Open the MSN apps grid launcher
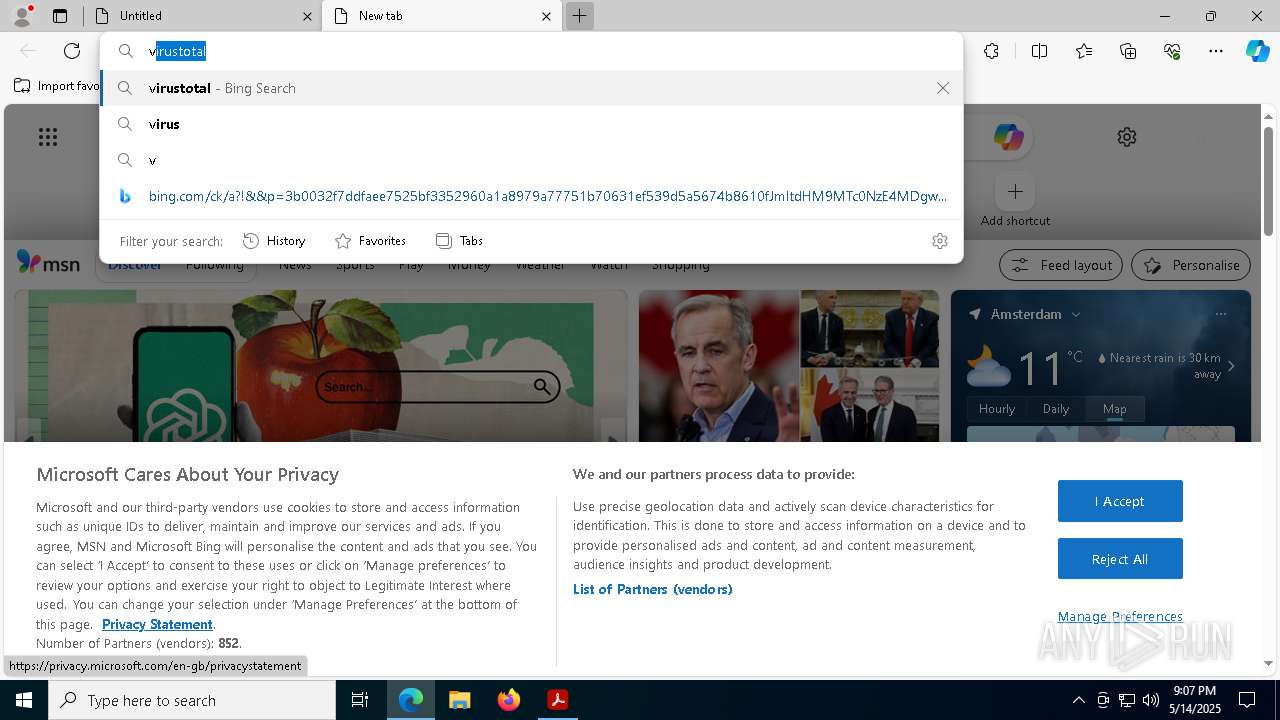The width and height of the screenshot is (1280, 720). 48,137
